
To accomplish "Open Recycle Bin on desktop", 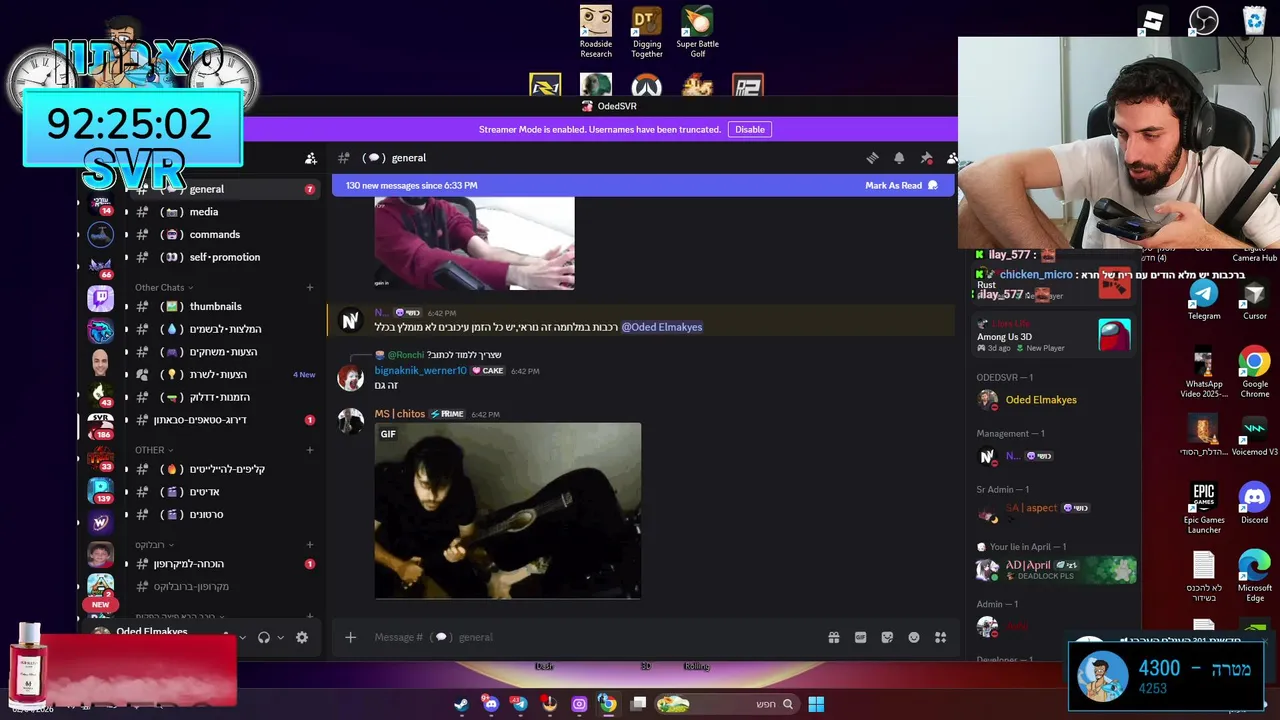I will click(1254, 20).
